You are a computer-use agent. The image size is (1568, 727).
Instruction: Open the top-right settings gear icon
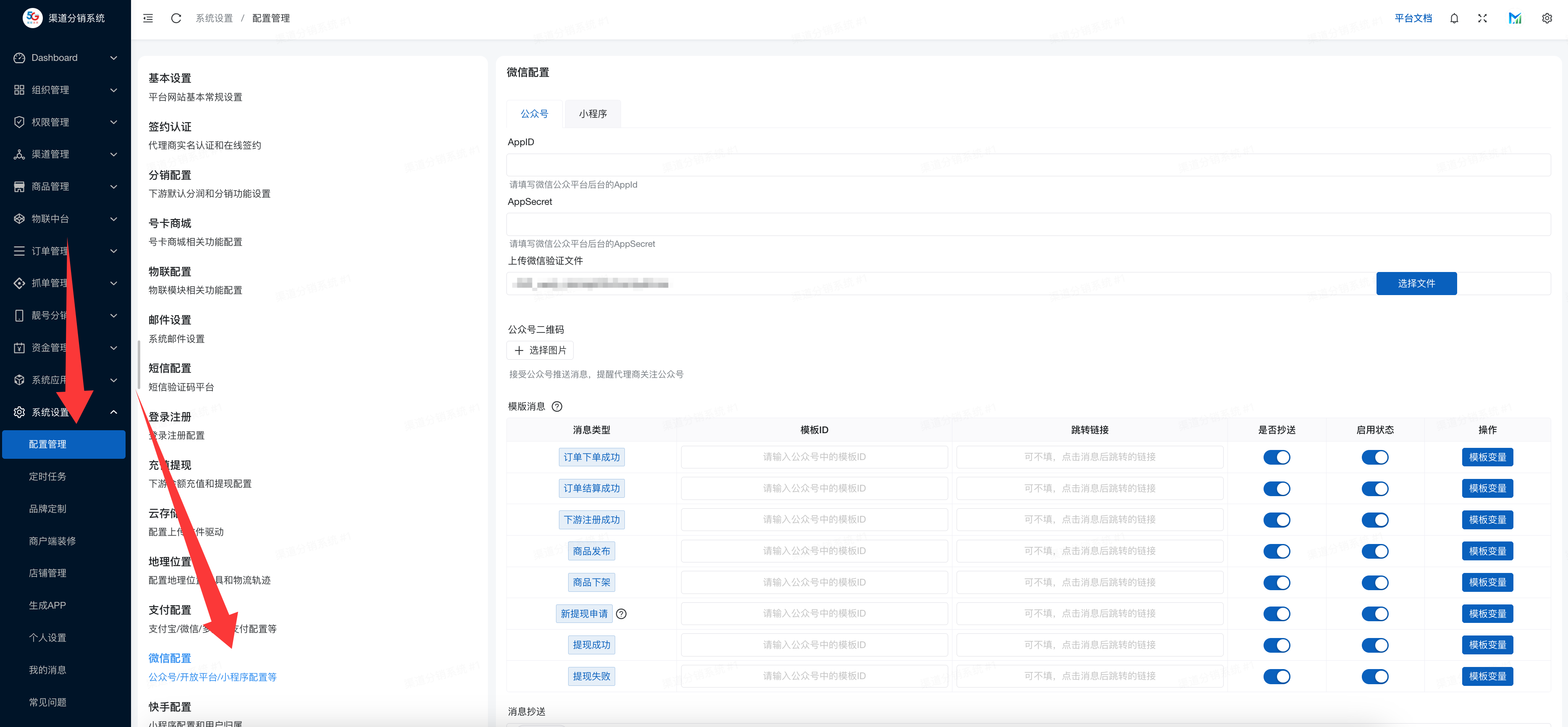1547,18
